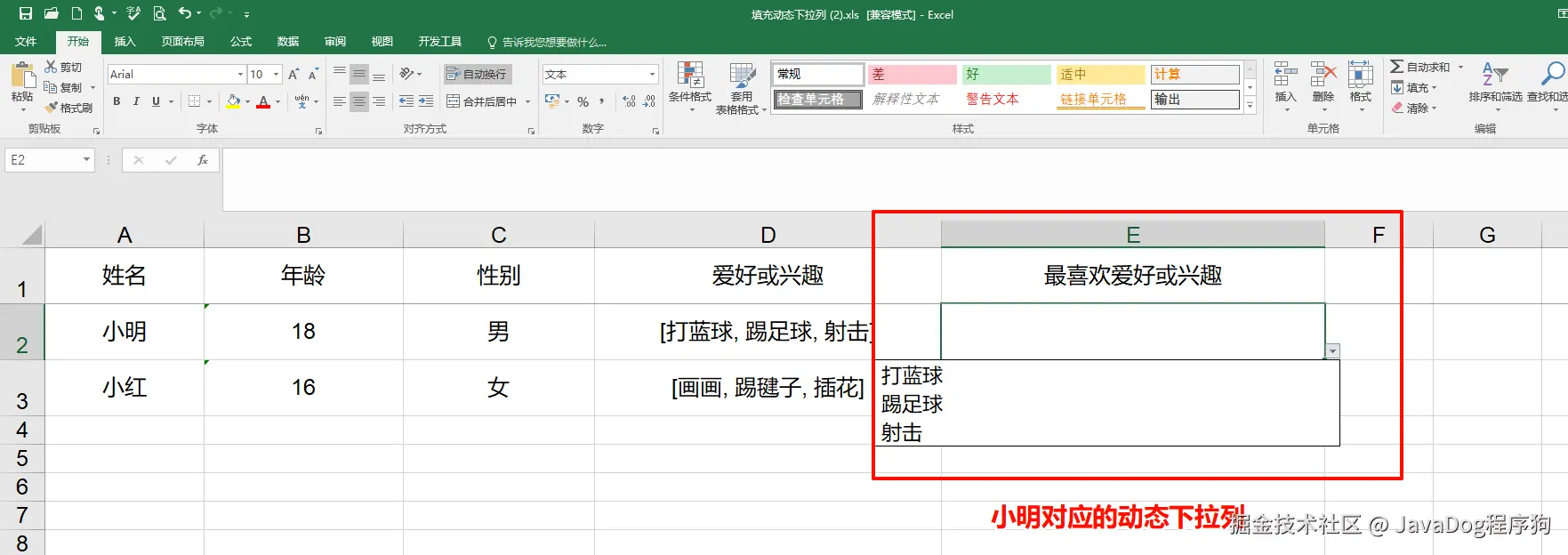Click the 复制 Copy button
Viewport: 1568px width, 555px height.
point(64,88)
